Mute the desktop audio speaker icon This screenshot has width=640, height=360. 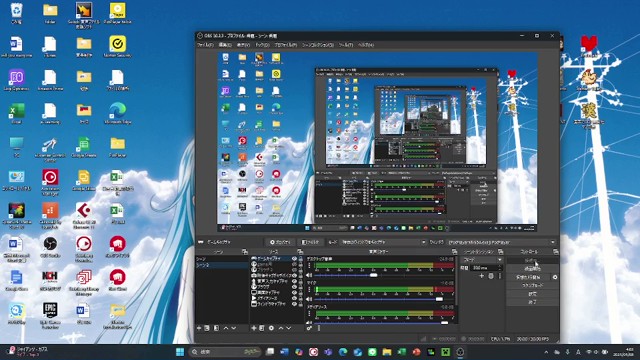(309, 275)
